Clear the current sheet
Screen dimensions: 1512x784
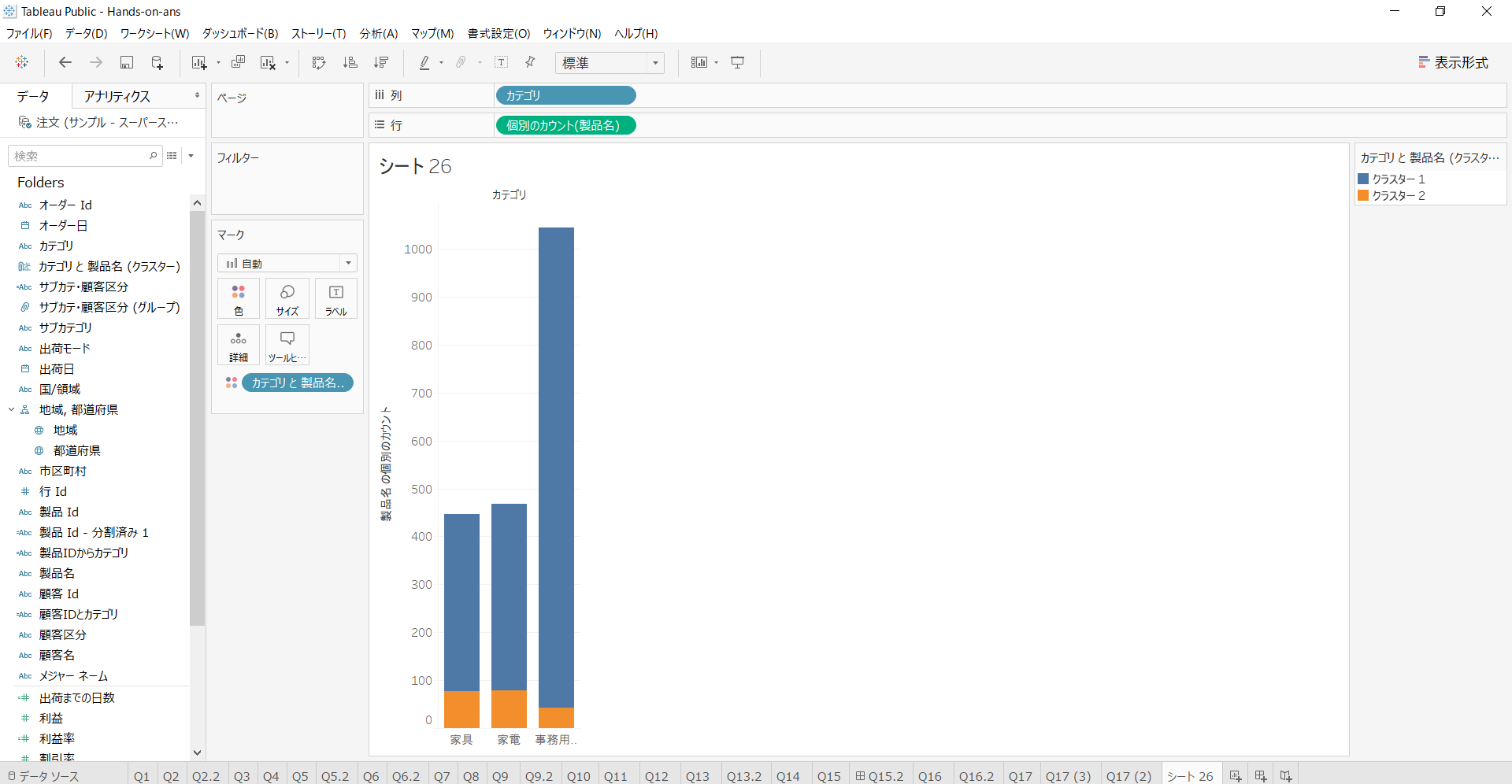(x=268, y=62)
